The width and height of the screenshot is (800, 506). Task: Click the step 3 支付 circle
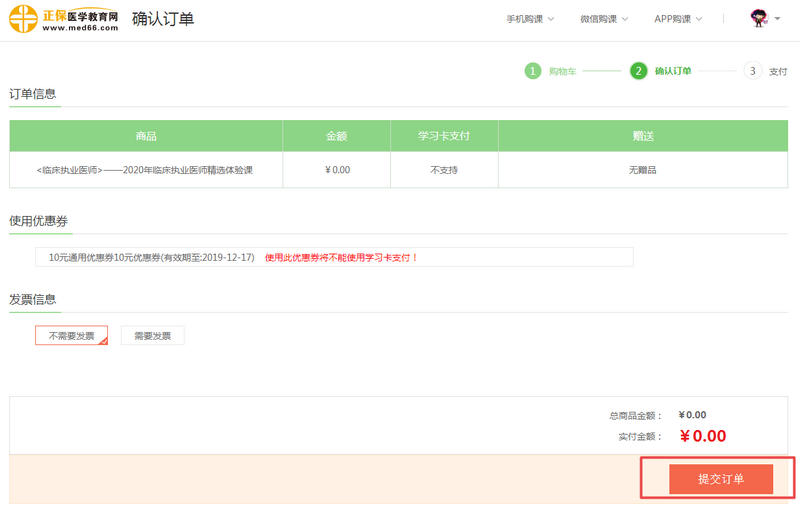[752, 71]
